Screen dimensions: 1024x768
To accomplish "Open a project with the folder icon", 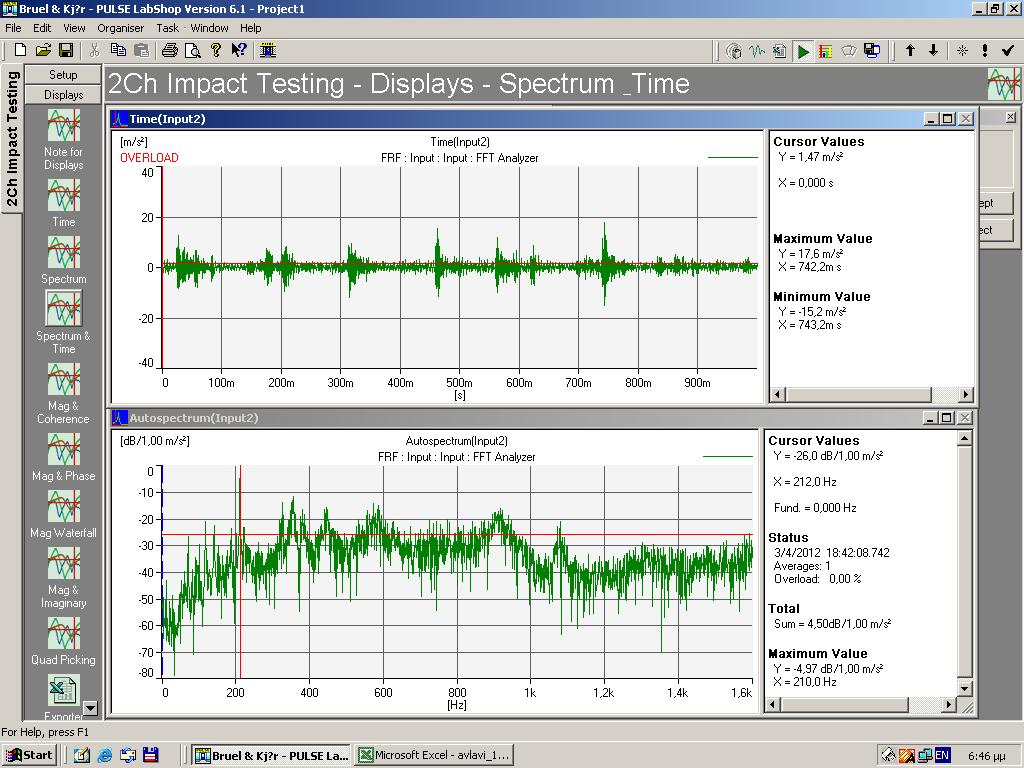I will click(43, 50).
